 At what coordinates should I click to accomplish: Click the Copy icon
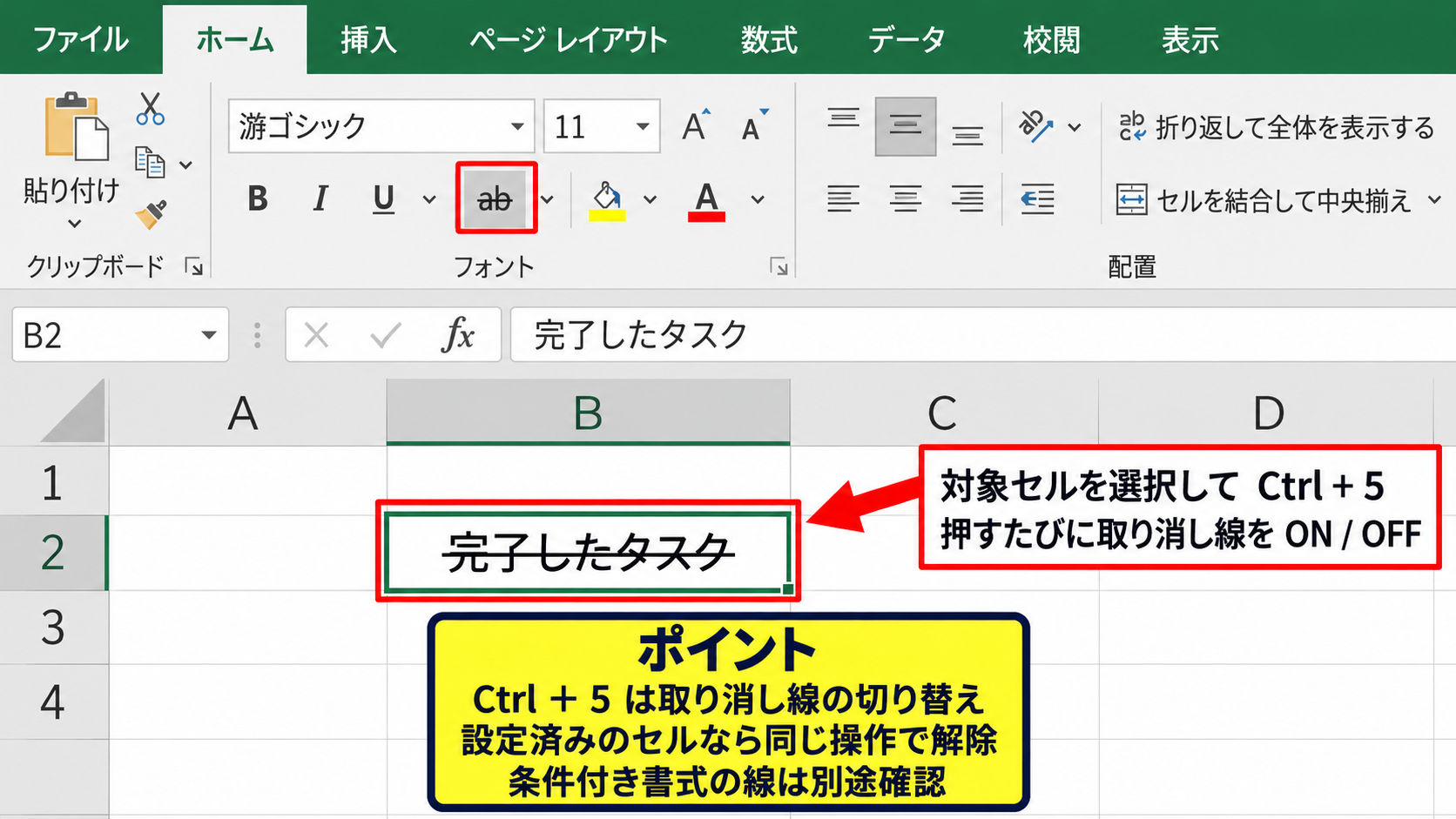pos(150,163)
